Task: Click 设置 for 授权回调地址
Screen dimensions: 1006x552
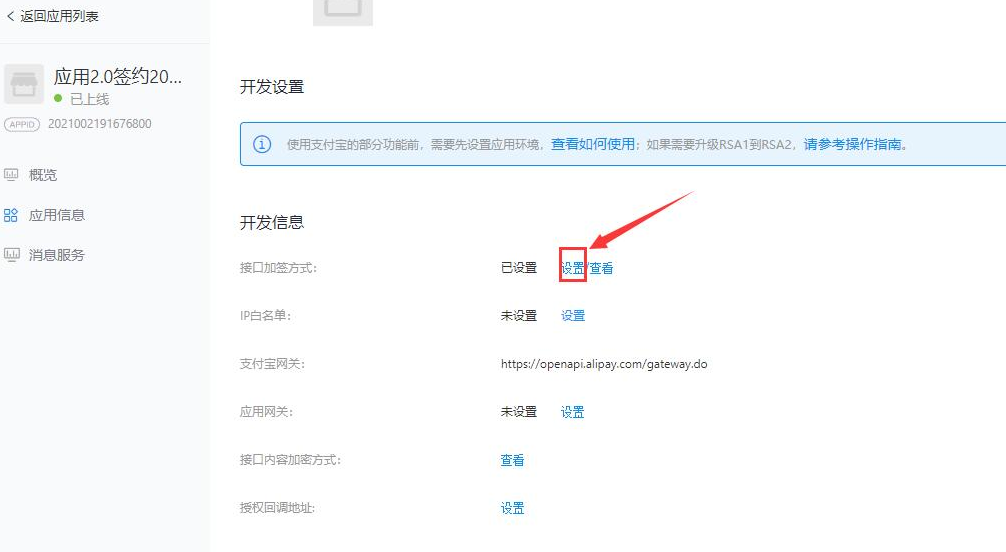Action: coord(512,508)
